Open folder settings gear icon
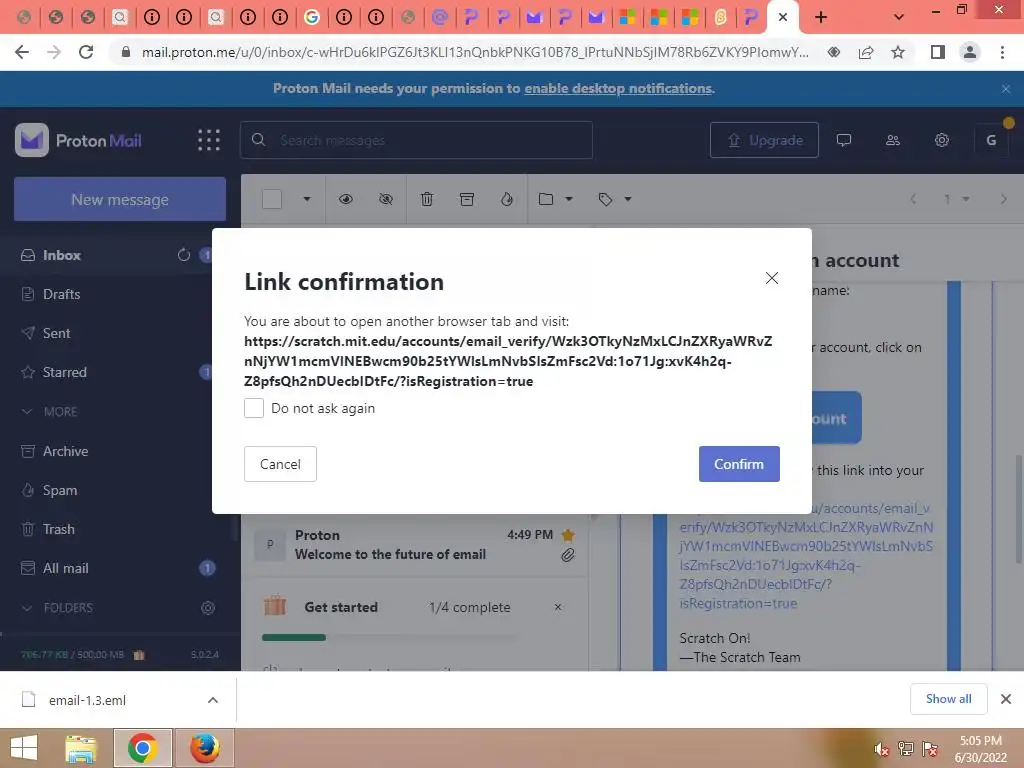 click(x=208, y=608)
